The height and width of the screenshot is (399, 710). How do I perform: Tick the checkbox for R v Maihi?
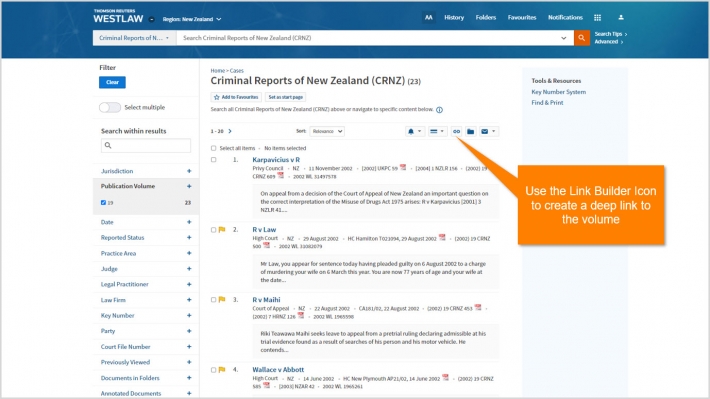tap(213, 299)
